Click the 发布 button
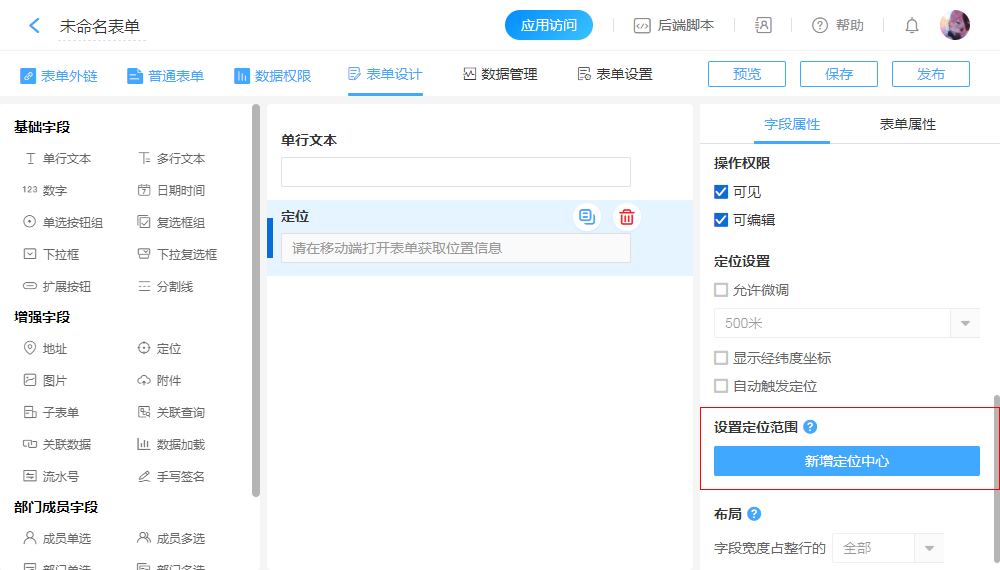Viewport: 1000px width, 570px height. [930, 74]
